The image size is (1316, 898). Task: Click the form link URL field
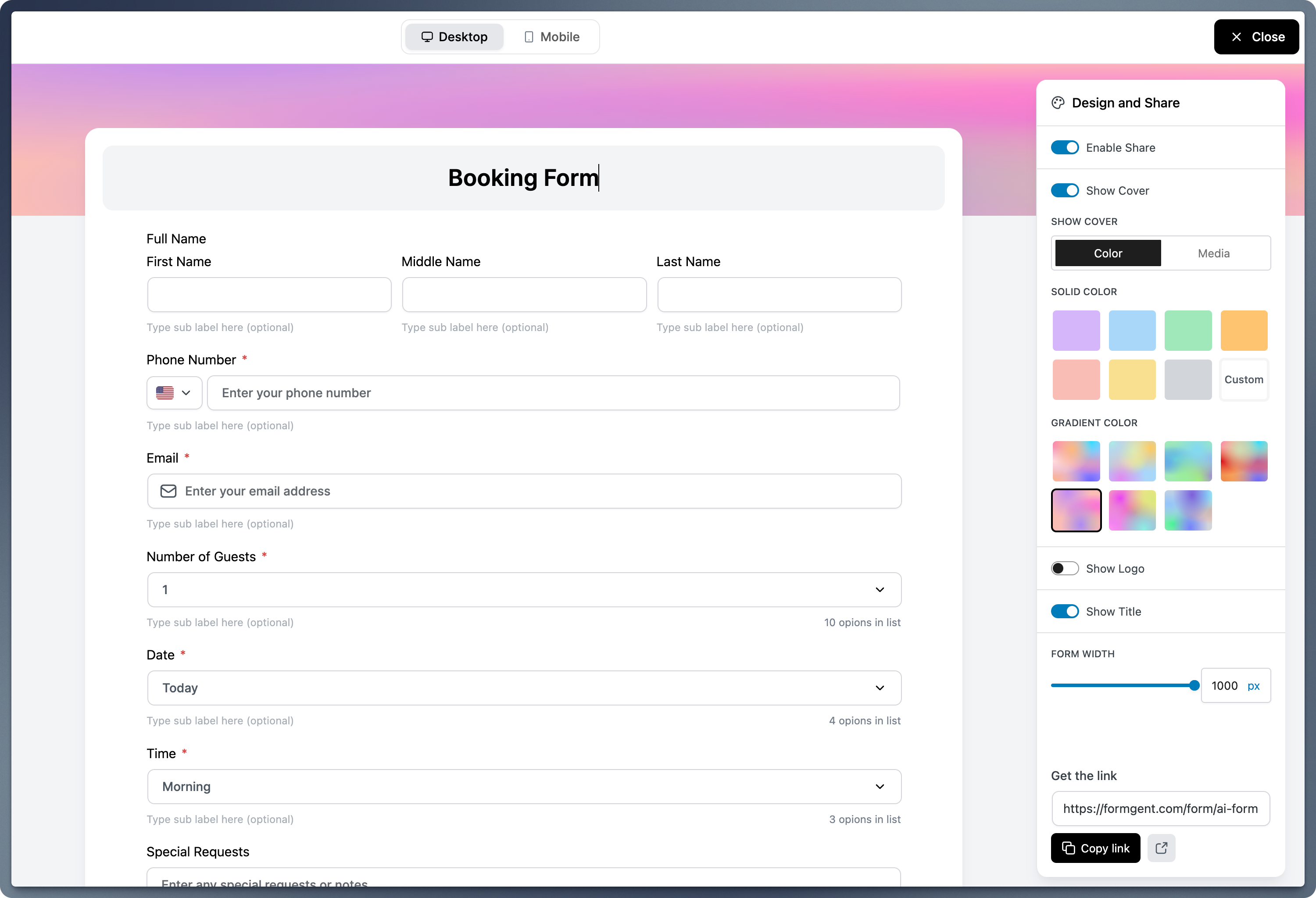coord(1160,809)
